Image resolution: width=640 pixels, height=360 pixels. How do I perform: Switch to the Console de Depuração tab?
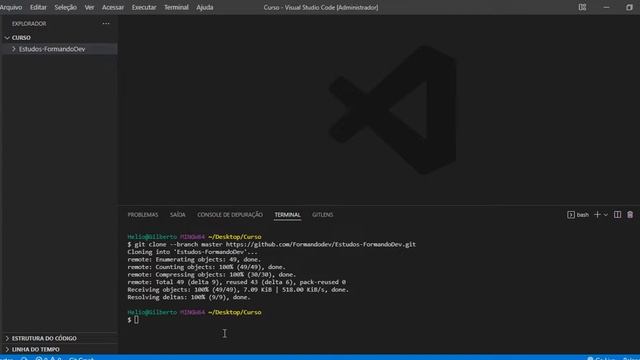pos(230,215)
